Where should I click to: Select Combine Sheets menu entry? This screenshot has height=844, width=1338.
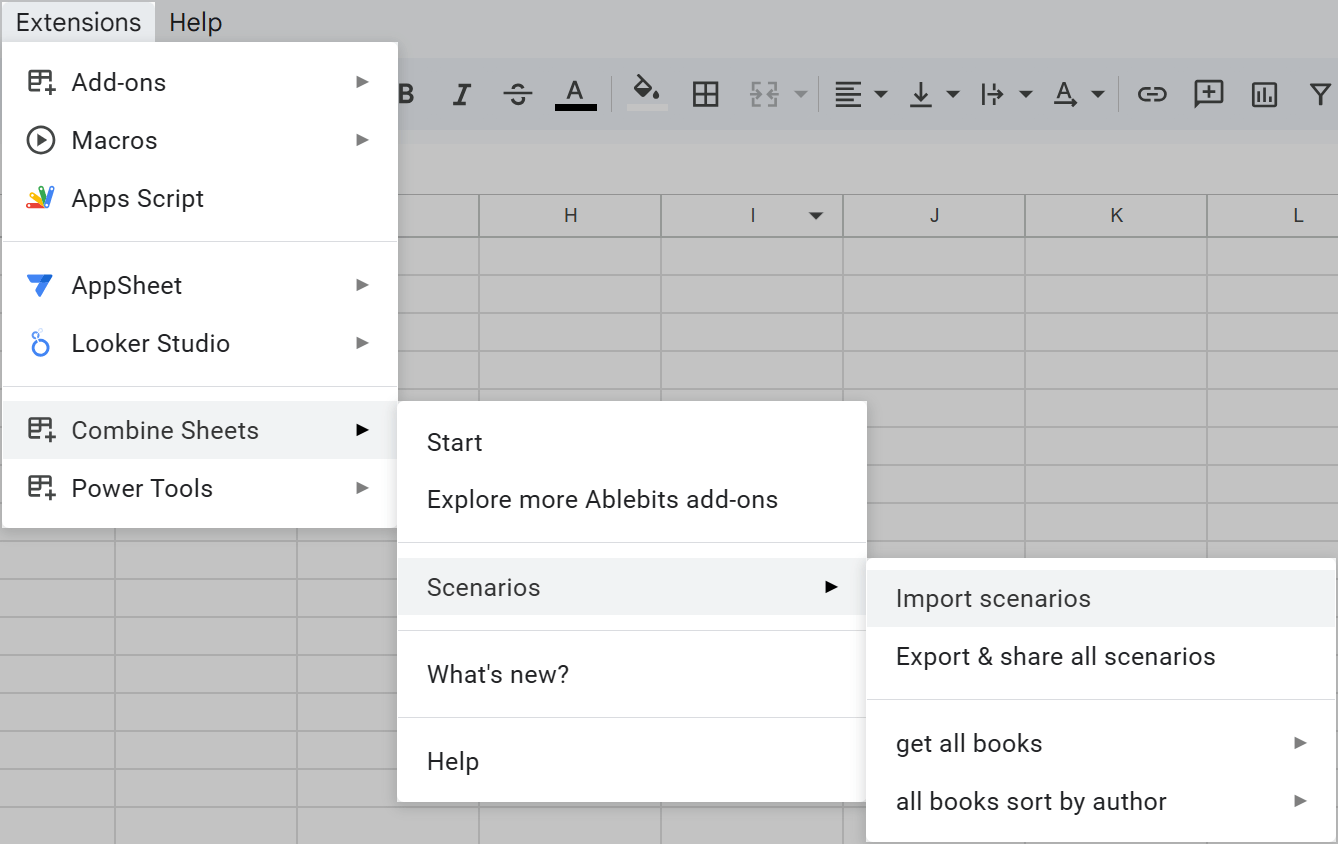[200, 430]
